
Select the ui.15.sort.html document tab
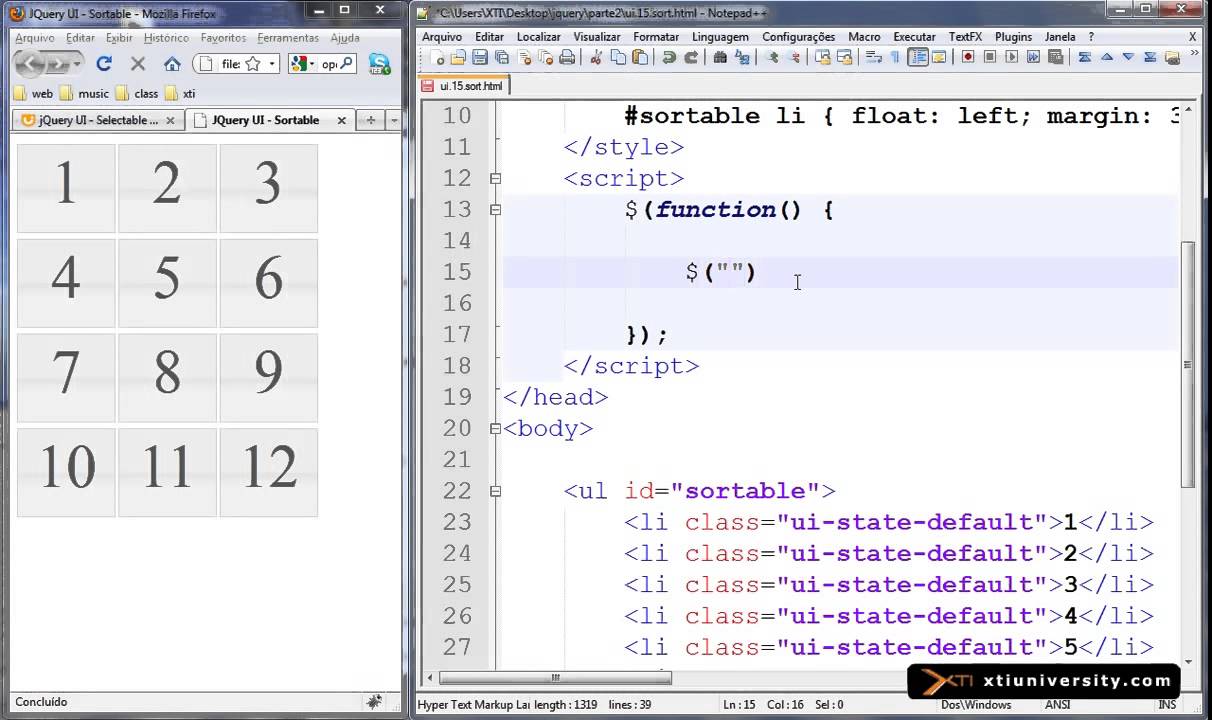point(463,86)
